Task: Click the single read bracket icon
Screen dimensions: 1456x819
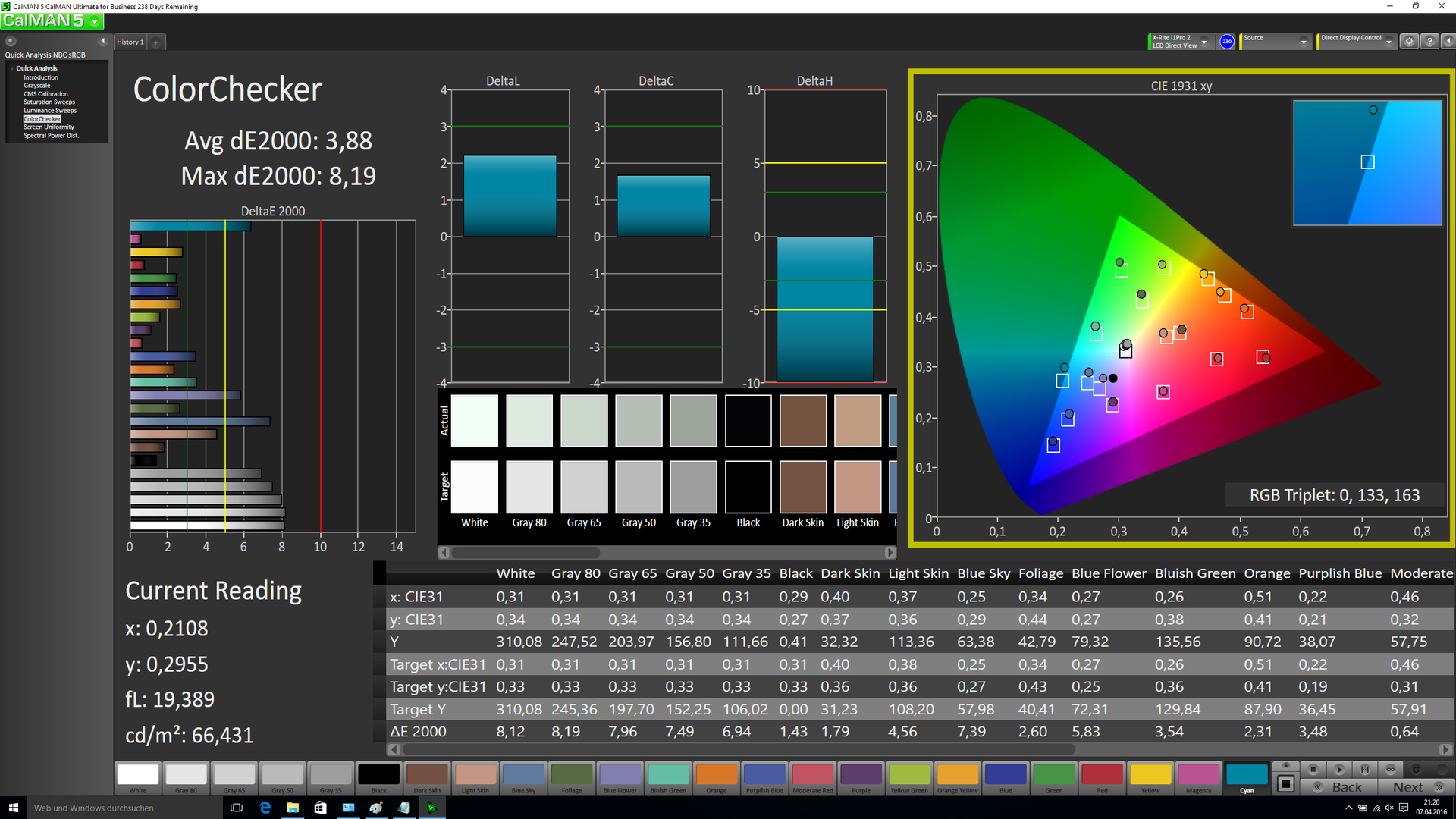Action: point(1364,769)
